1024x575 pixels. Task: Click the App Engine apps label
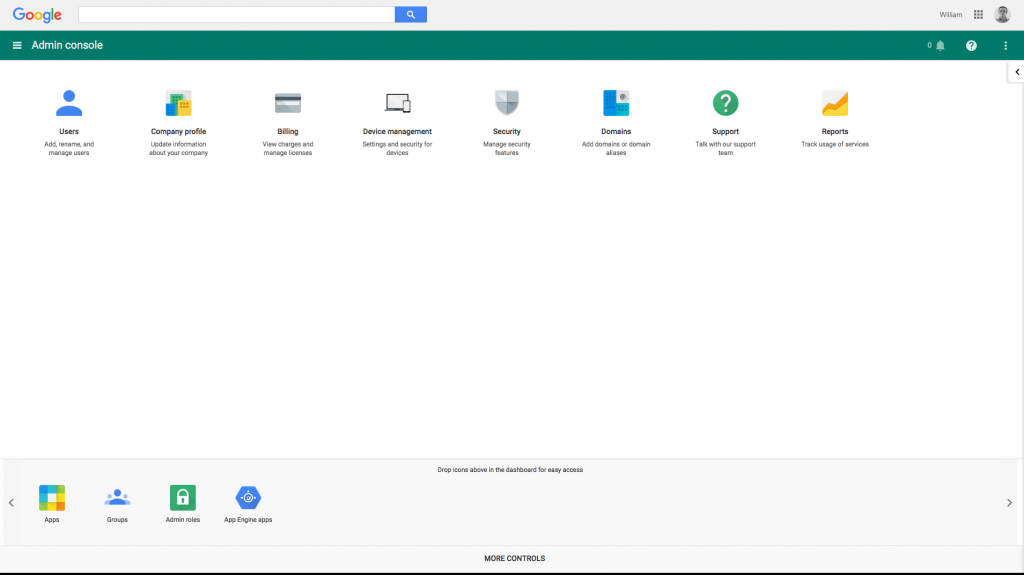(248, 520)
